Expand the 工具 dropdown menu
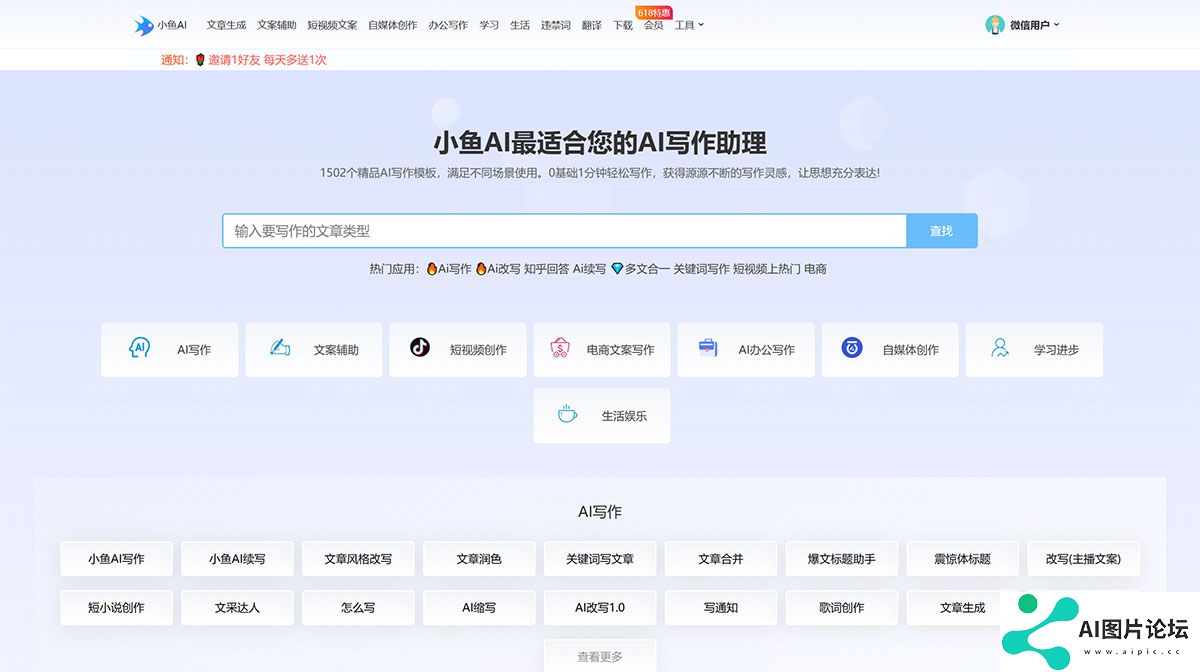The height and width of the screenshot is (672, 1200). [x=689, y=25]
